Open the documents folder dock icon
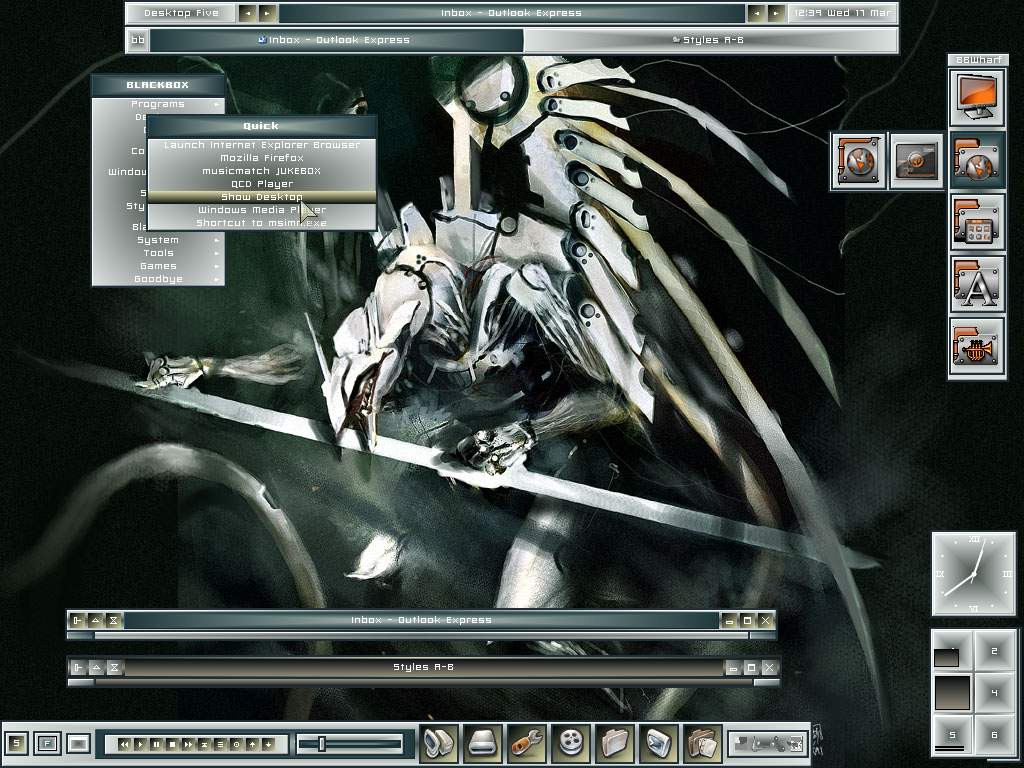1024x768 pixels. (x=703, y=743)
